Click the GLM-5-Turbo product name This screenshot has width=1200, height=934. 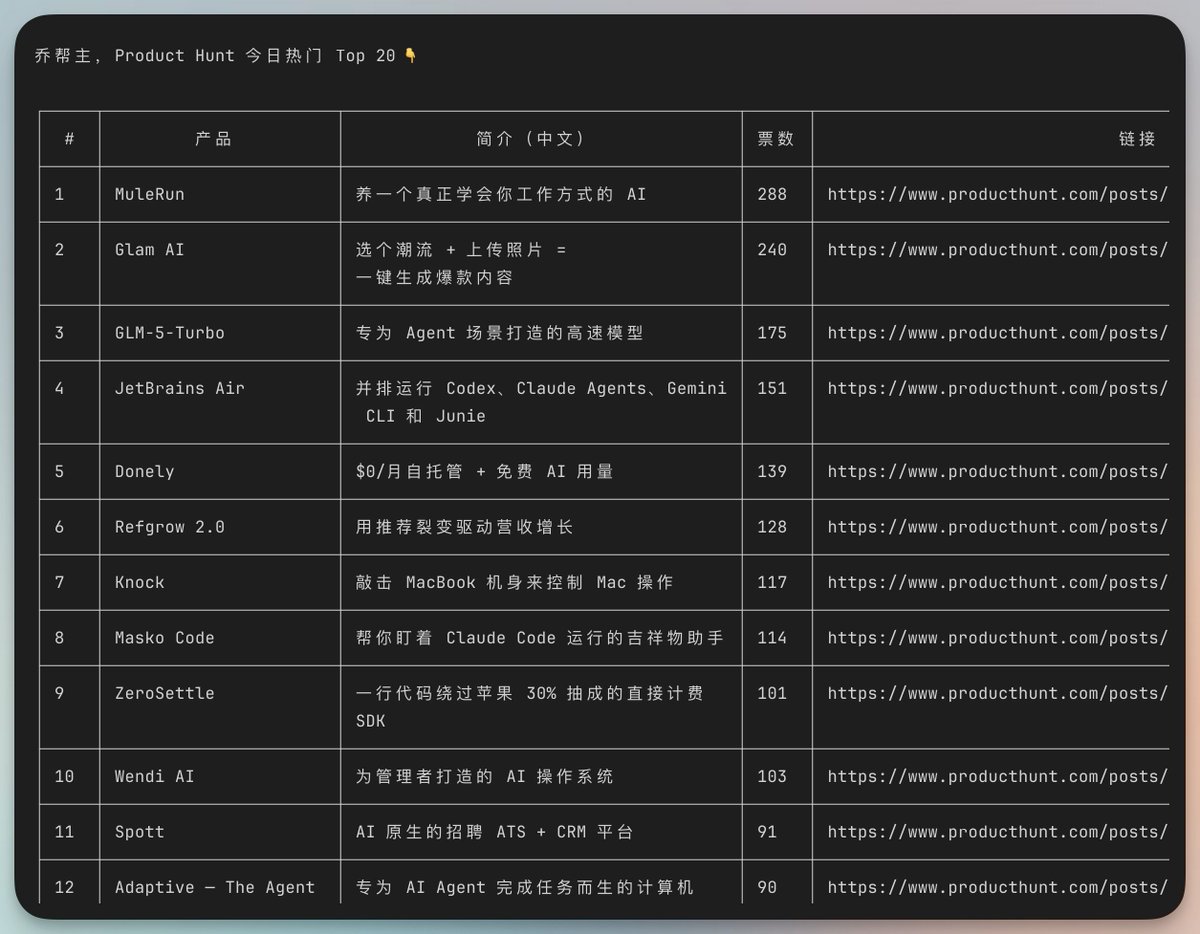coord(170,333)
